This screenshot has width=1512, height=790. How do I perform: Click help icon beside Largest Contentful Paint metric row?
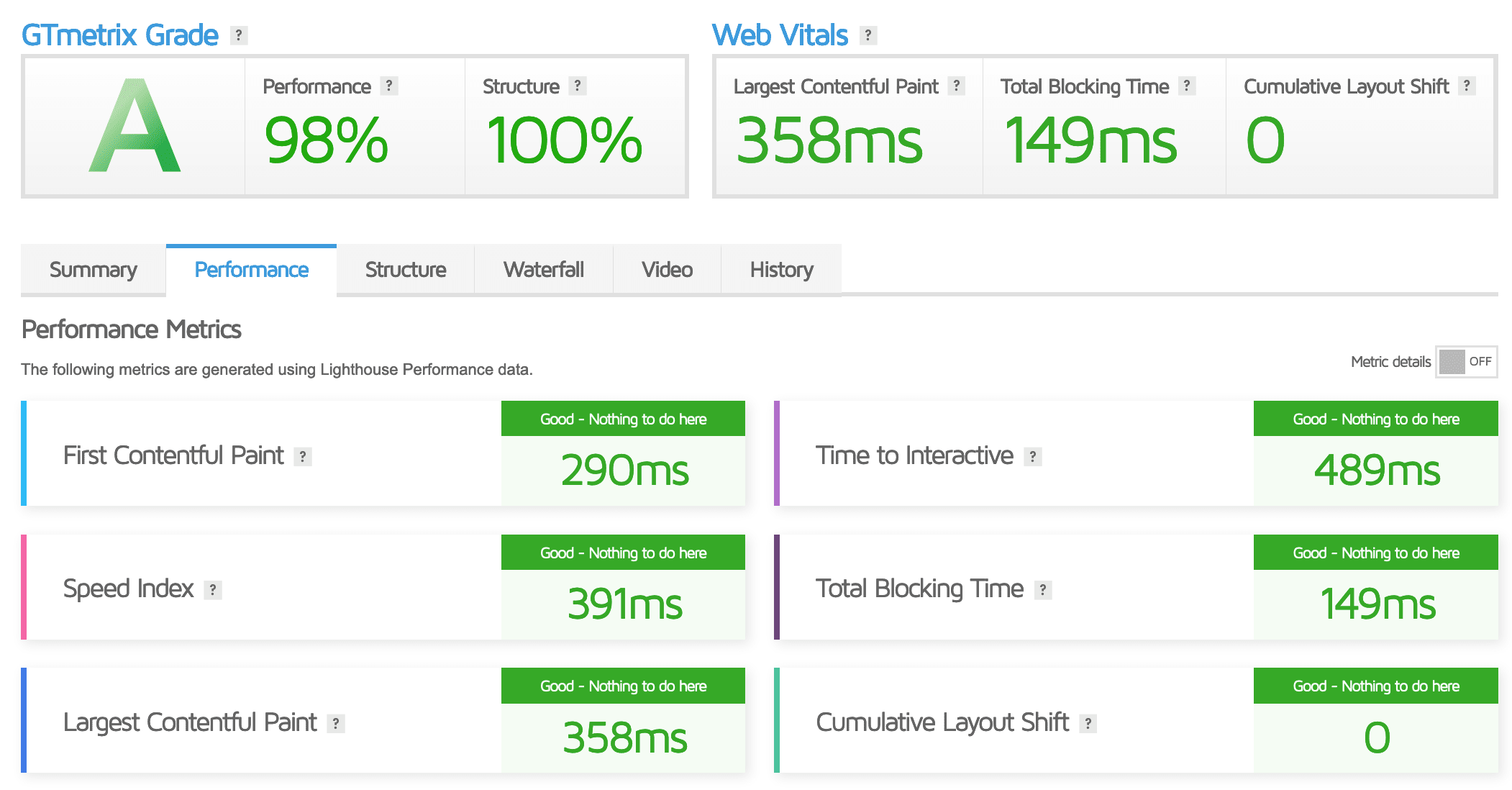point(336,724)
